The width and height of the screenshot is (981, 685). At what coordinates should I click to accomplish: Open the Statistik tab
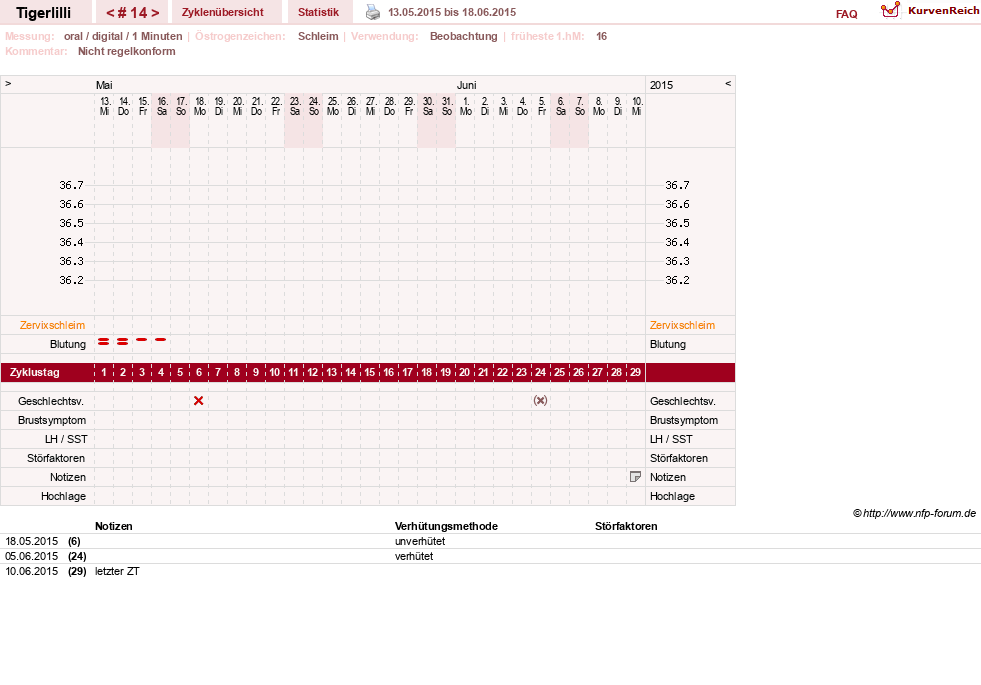pyautogui.click(x=318, y=12)
